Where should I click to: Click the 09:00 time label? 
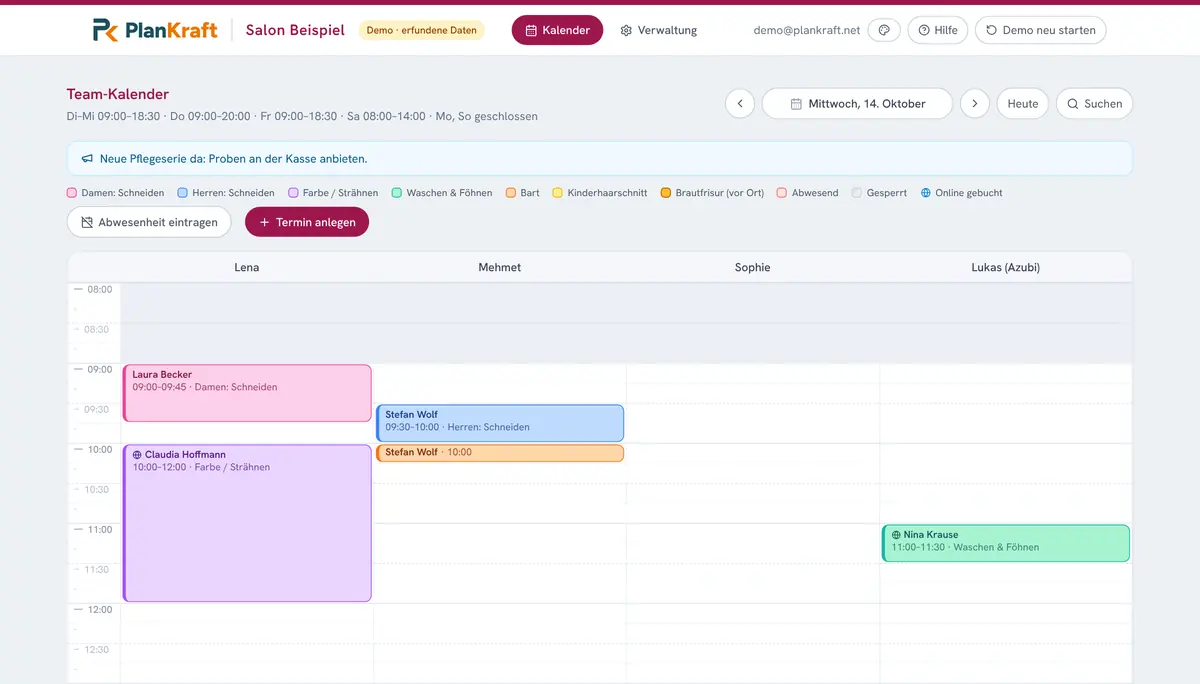pos(100,369)
